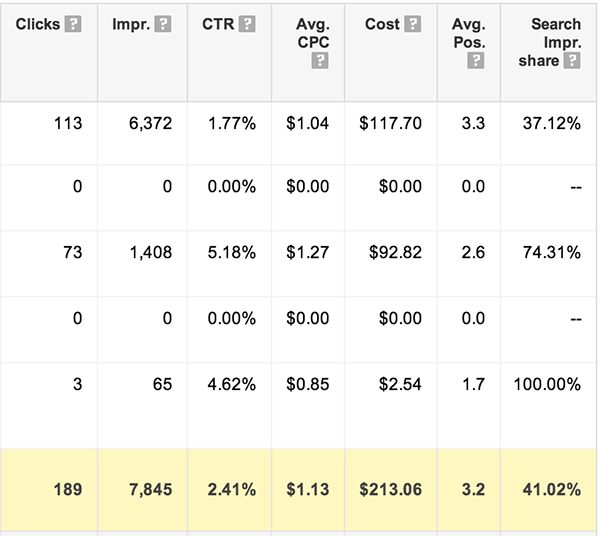Click the total 3.2 average position
Image resolution: width=600 pixels, height=536 pixels.
point(473,490)
